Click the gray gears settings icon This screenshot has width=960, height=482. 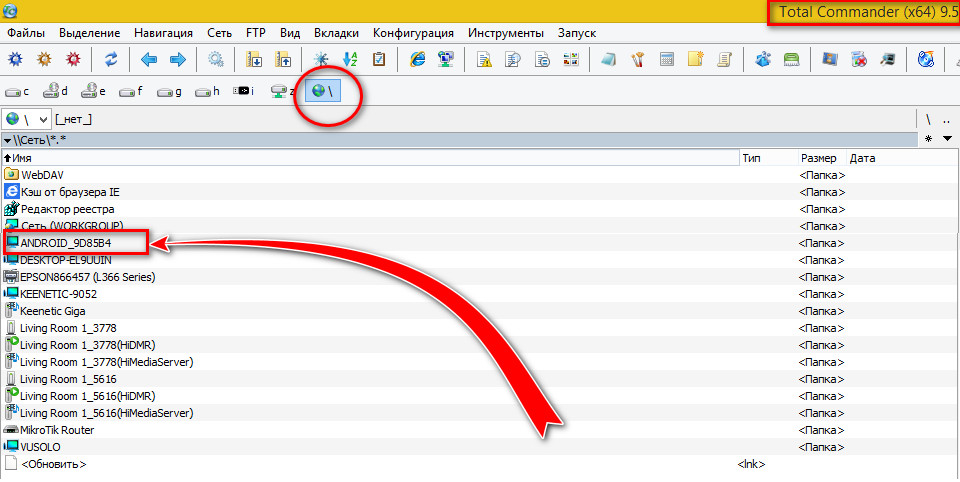(216, 59)
